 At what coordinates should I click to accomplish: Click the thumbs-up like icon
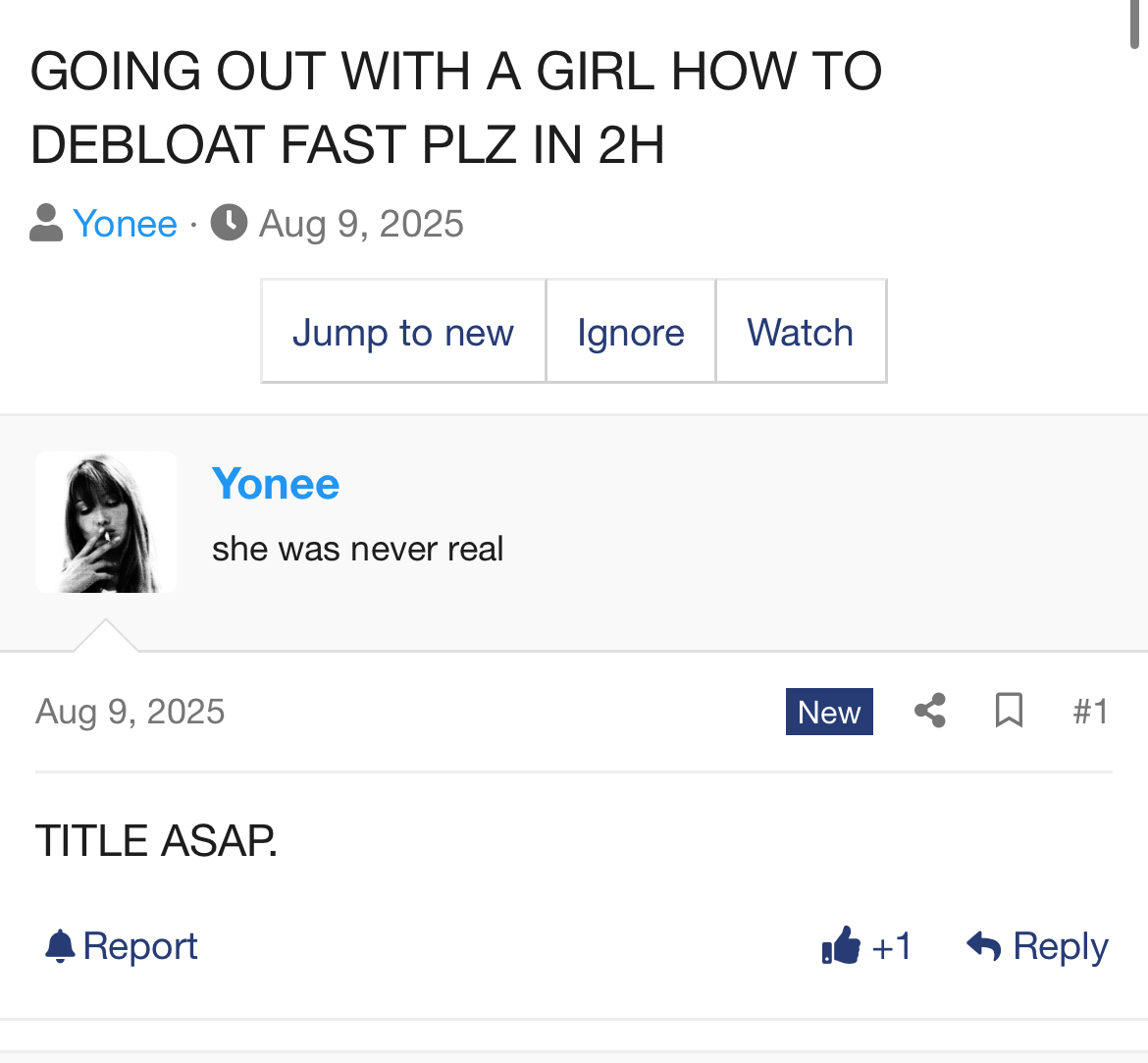[841, 945]
